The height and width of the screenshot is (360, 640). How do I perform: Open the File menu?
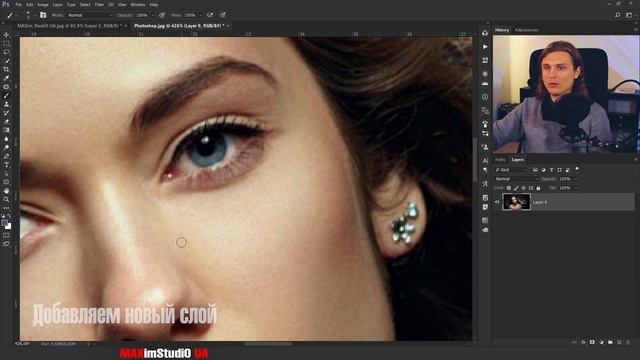(x=19, y=4)
